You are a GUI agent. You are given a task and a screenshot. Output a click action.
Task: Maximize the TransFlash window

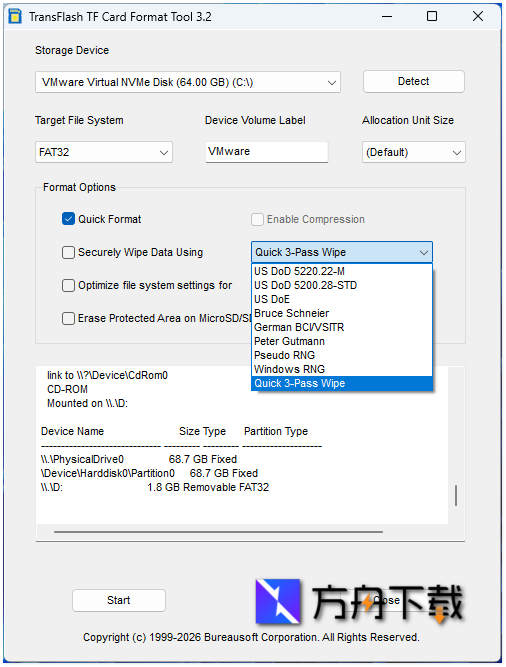(432, 17)
